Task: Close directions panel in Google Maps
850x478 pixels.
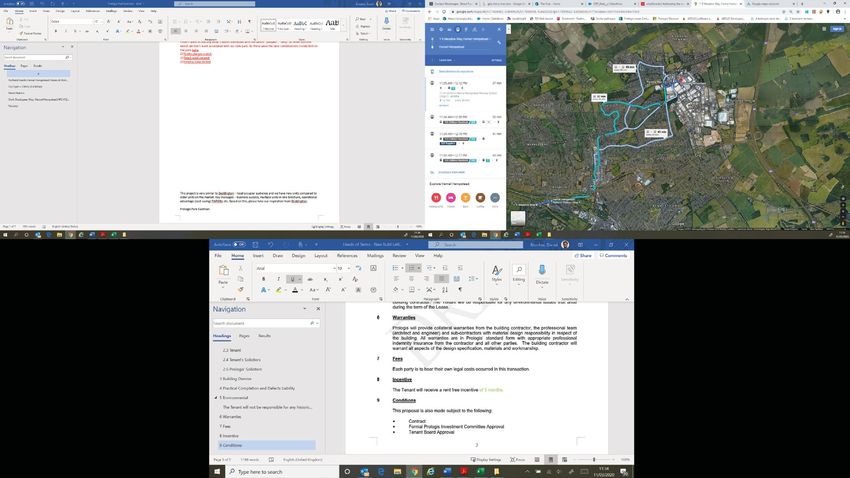Action: tap(499, 29)
